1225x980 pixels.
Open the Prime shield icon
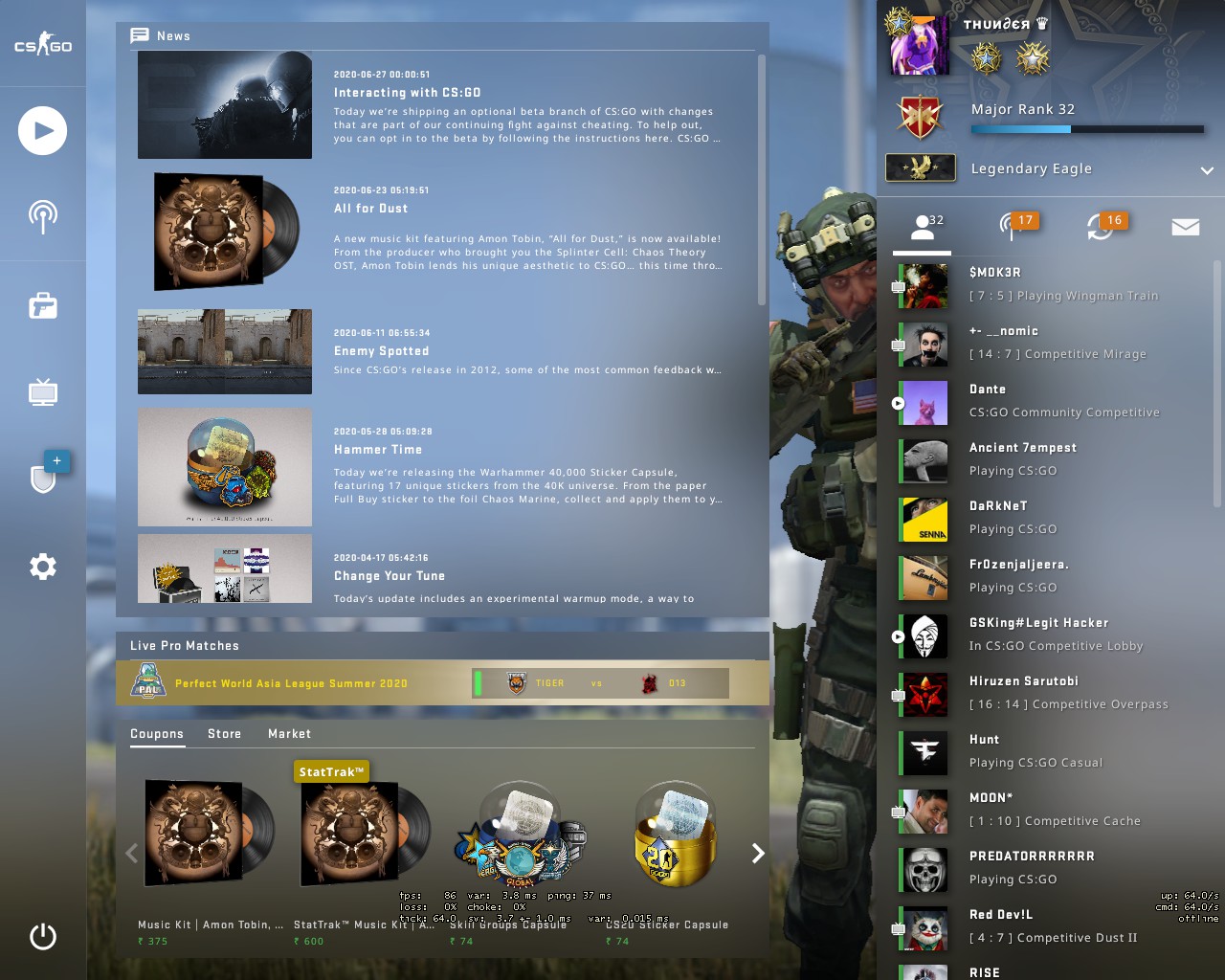[43, 478]
